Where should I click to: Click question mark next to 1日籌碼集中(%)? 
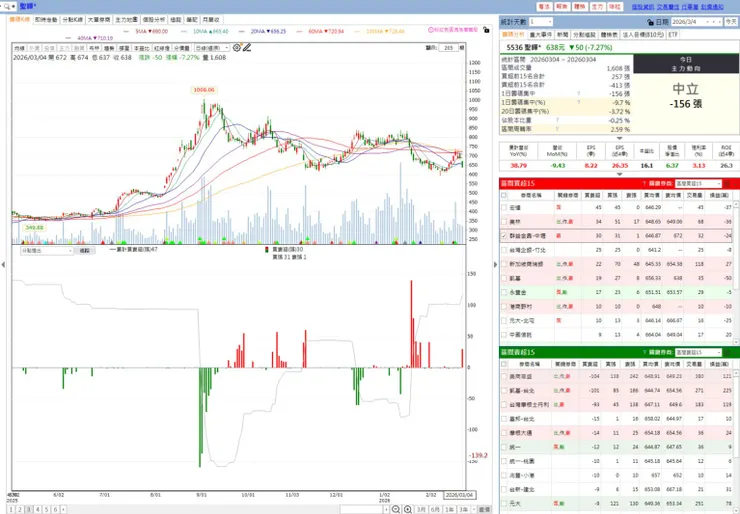579,102
